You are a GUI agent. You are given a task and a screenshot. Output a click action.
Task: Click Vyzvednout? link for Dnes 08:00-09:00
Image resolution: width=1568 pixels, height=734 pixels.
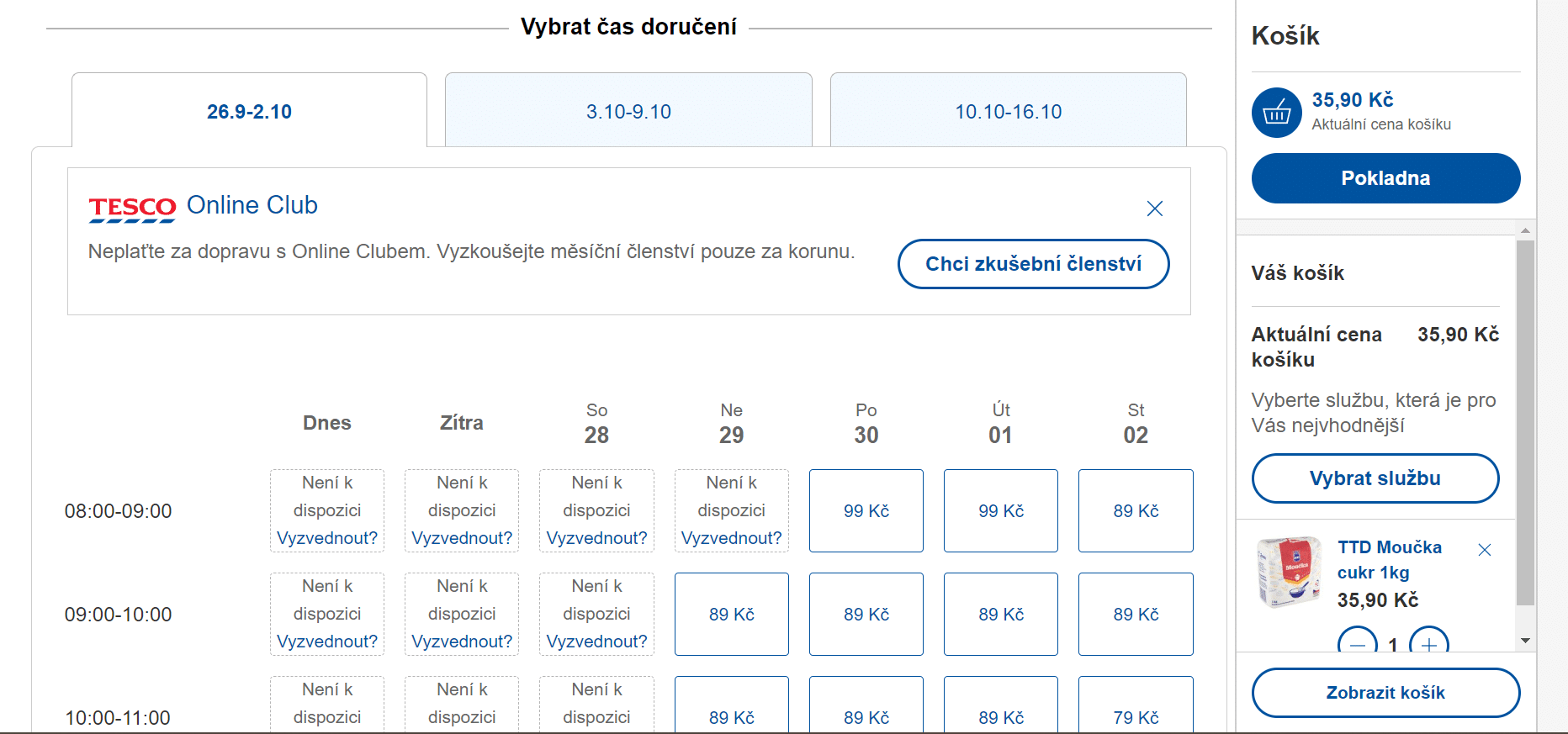(x=327, y=538)
